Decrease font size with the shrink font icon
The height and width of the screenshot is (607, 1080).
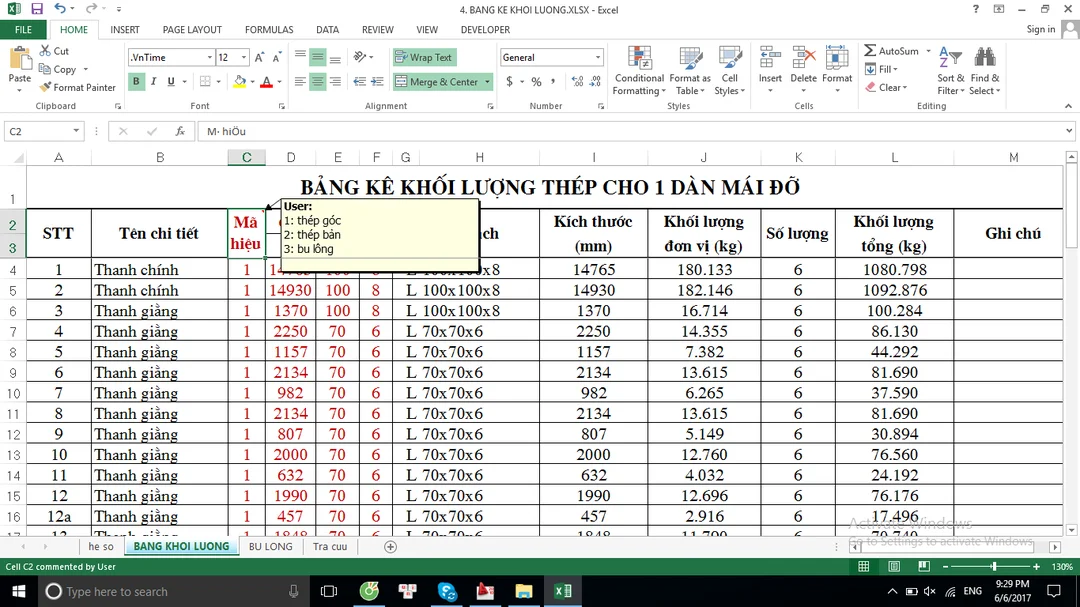(x=276, y=58)
